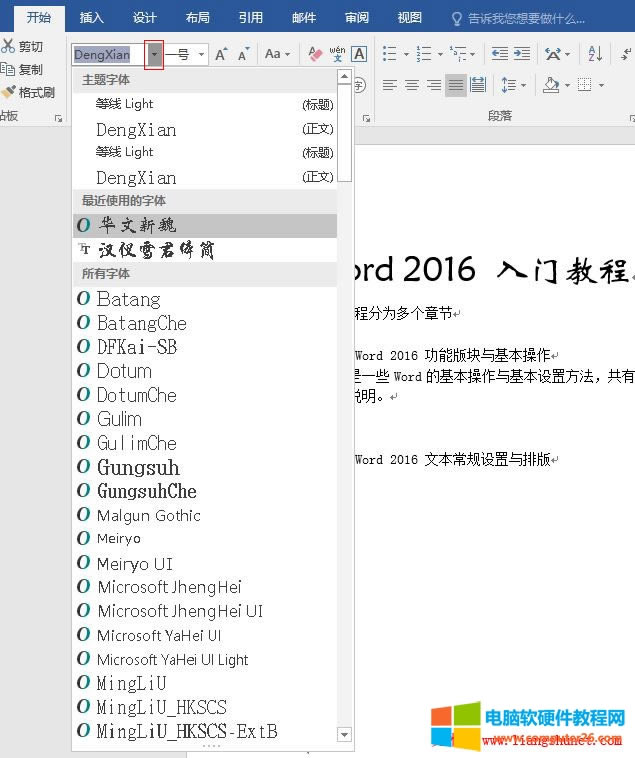
Task: Open the font name dropdown arrow
Action: (x=154, y=54)
